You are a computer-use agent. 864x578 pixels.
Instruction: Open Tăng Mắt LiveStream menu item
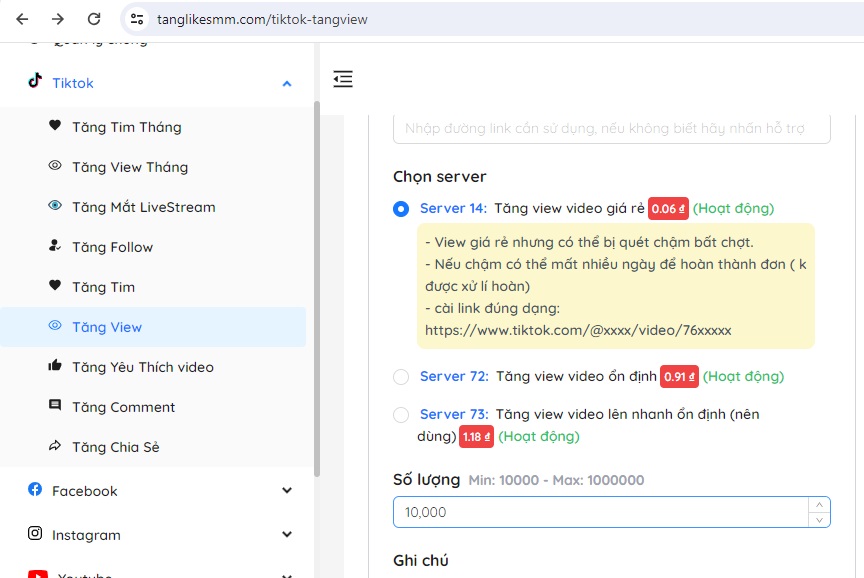[x=144, y=207]
